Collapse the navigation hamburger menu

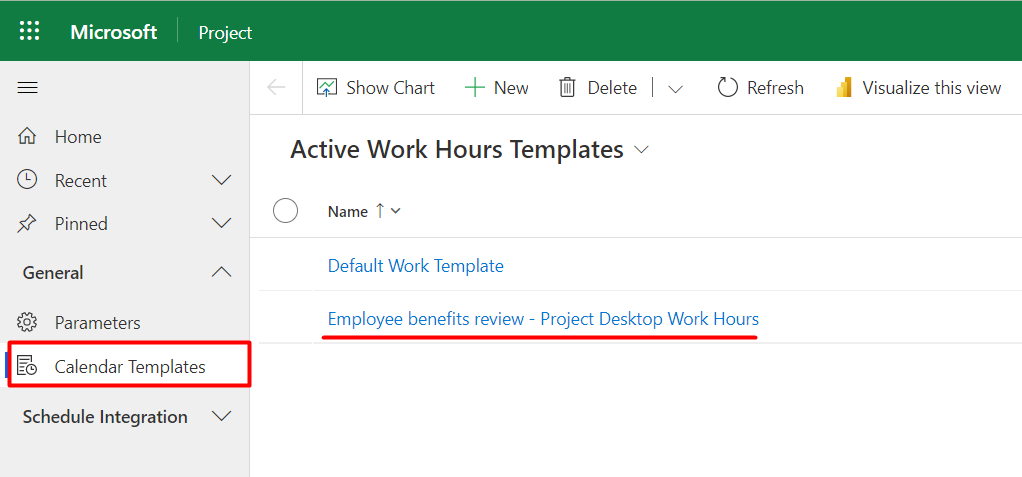point(27,87)
